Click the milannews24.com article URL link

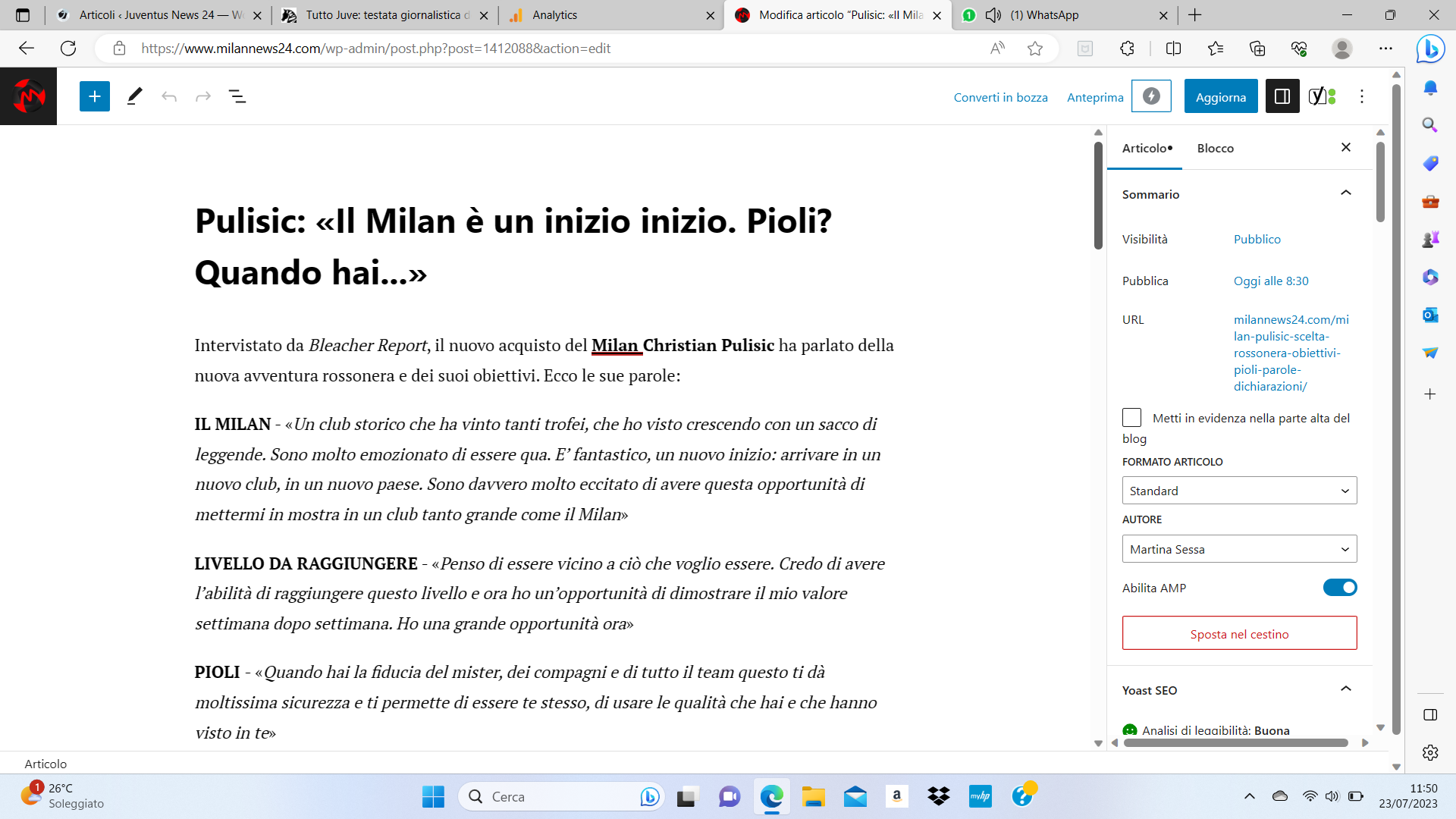click(1291, 353)
